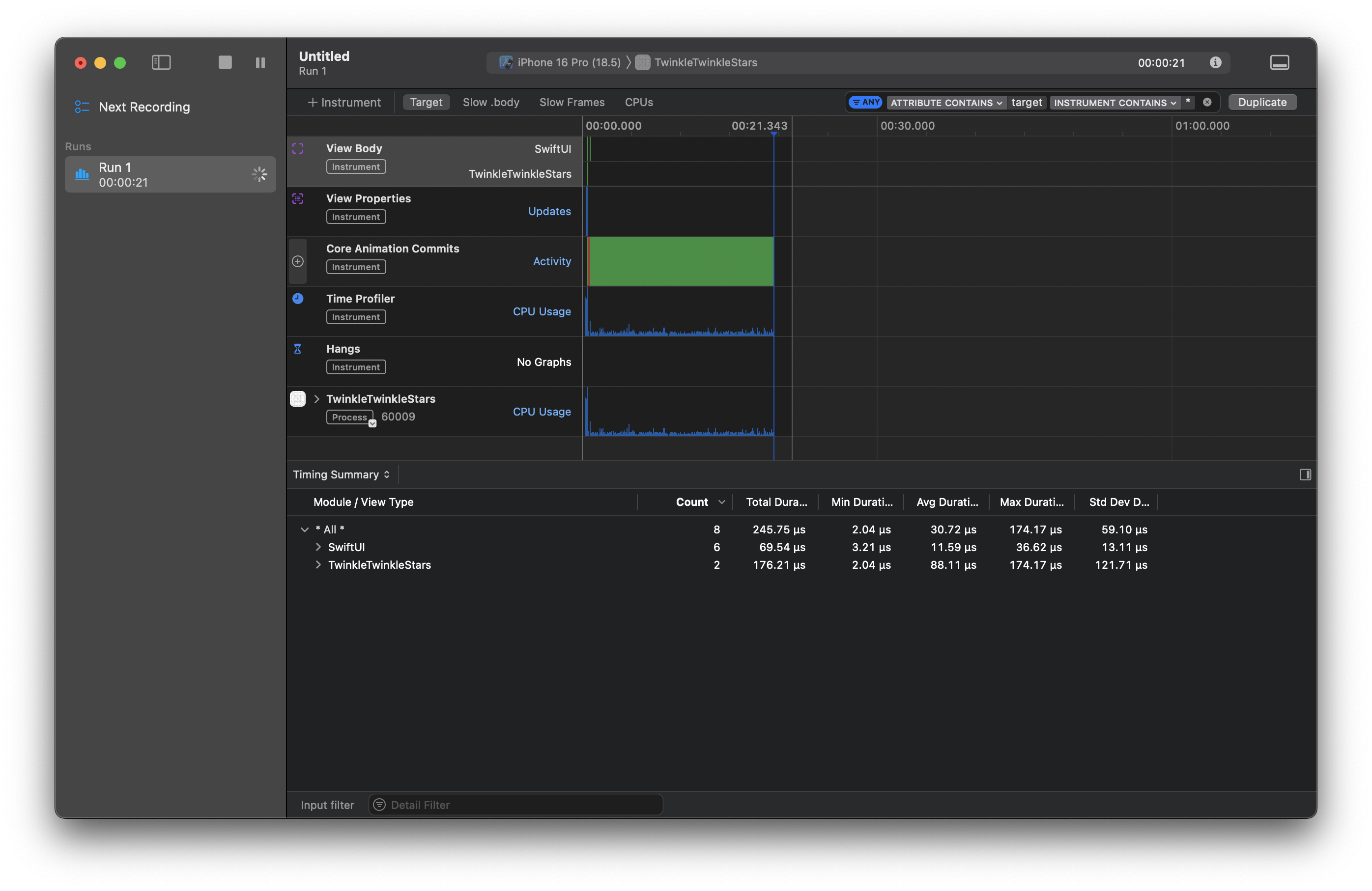
Task: Open the recording info popover
Action: point(1215,63)
